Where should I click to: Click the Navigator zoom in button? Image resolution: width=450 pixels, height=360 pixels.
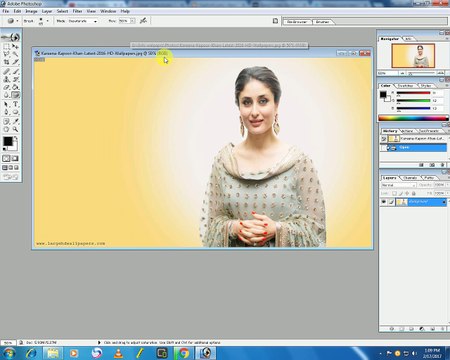(440, 73)
